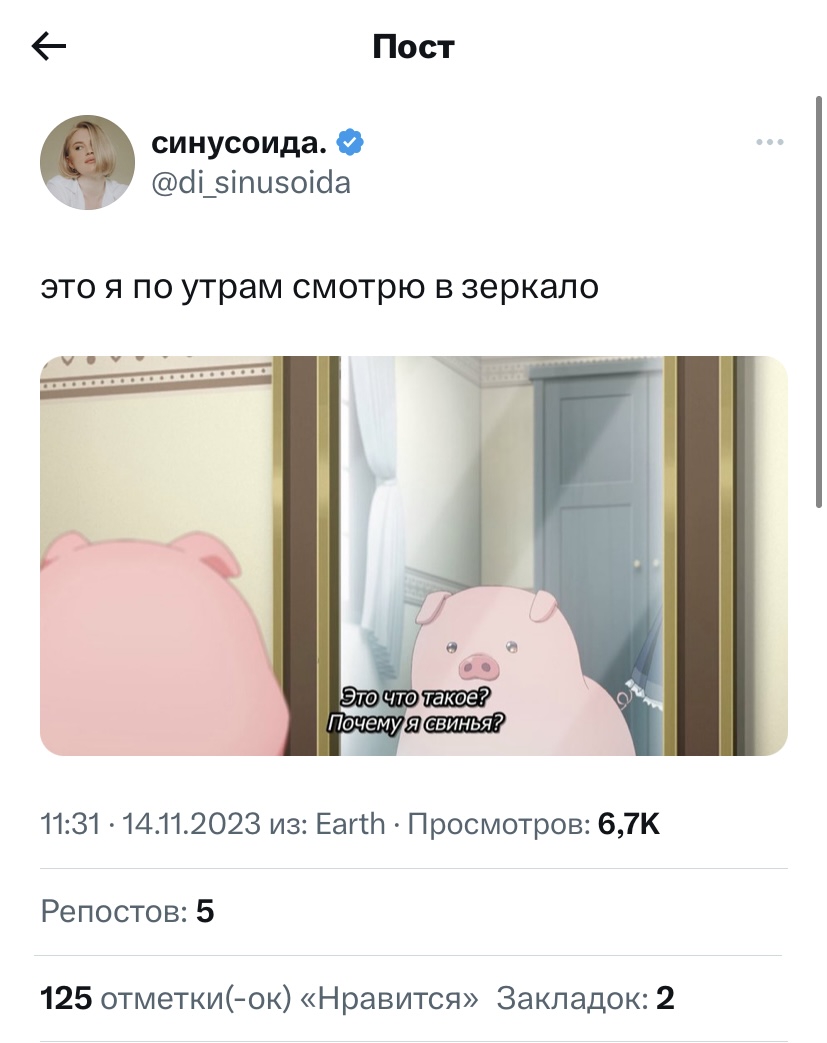Image resolution: width=827 pixels, height=1043 pixels.
Task: Click the Пост header title
Action: (x=413, y=47)
